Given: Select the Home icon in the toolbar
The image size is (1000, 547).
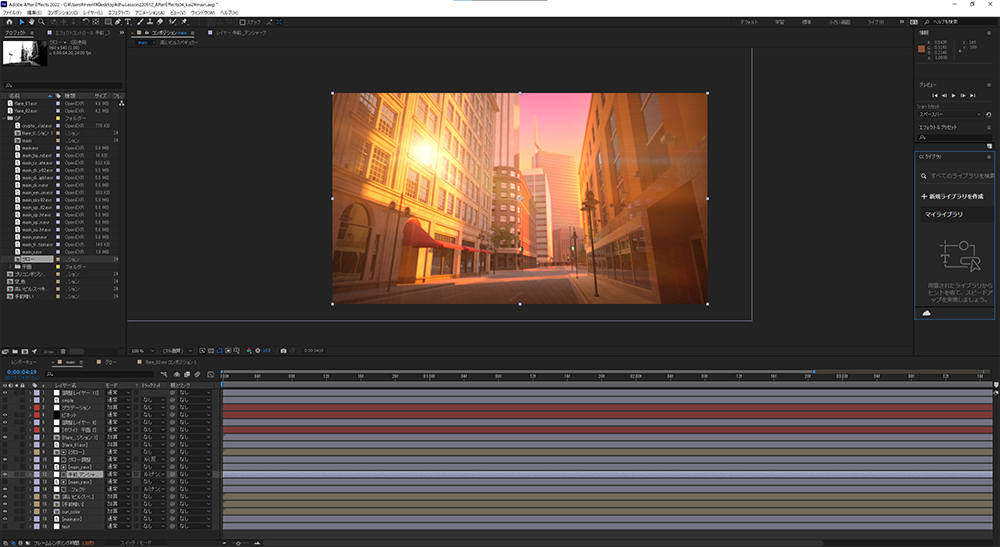Looking at the screenshot, I should click(x=10, y=22).
